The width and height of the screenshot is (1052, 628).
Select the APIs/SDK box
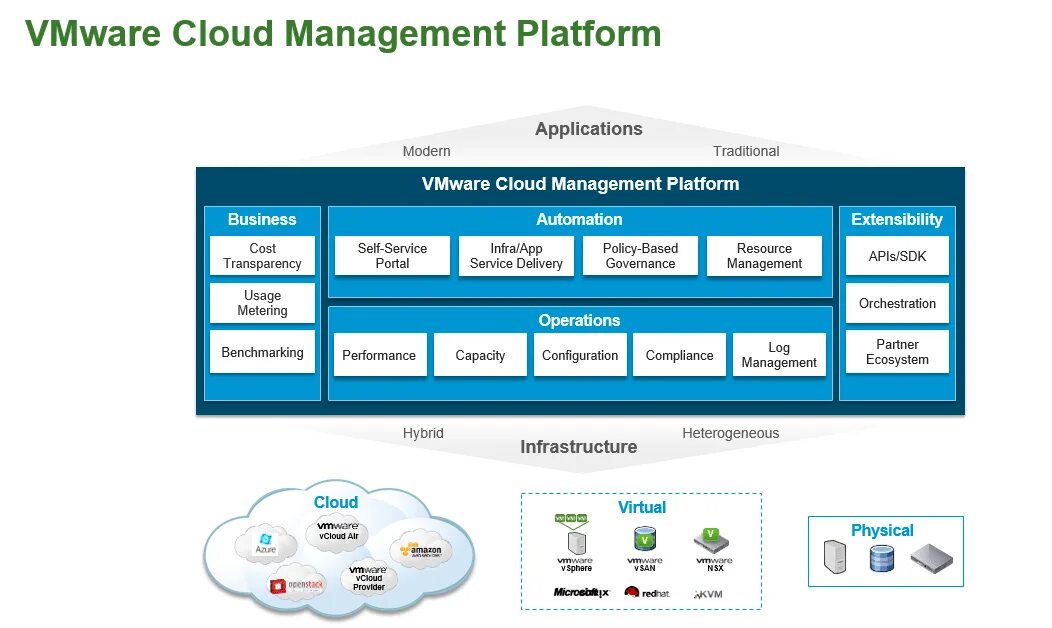tap(897, 256)
